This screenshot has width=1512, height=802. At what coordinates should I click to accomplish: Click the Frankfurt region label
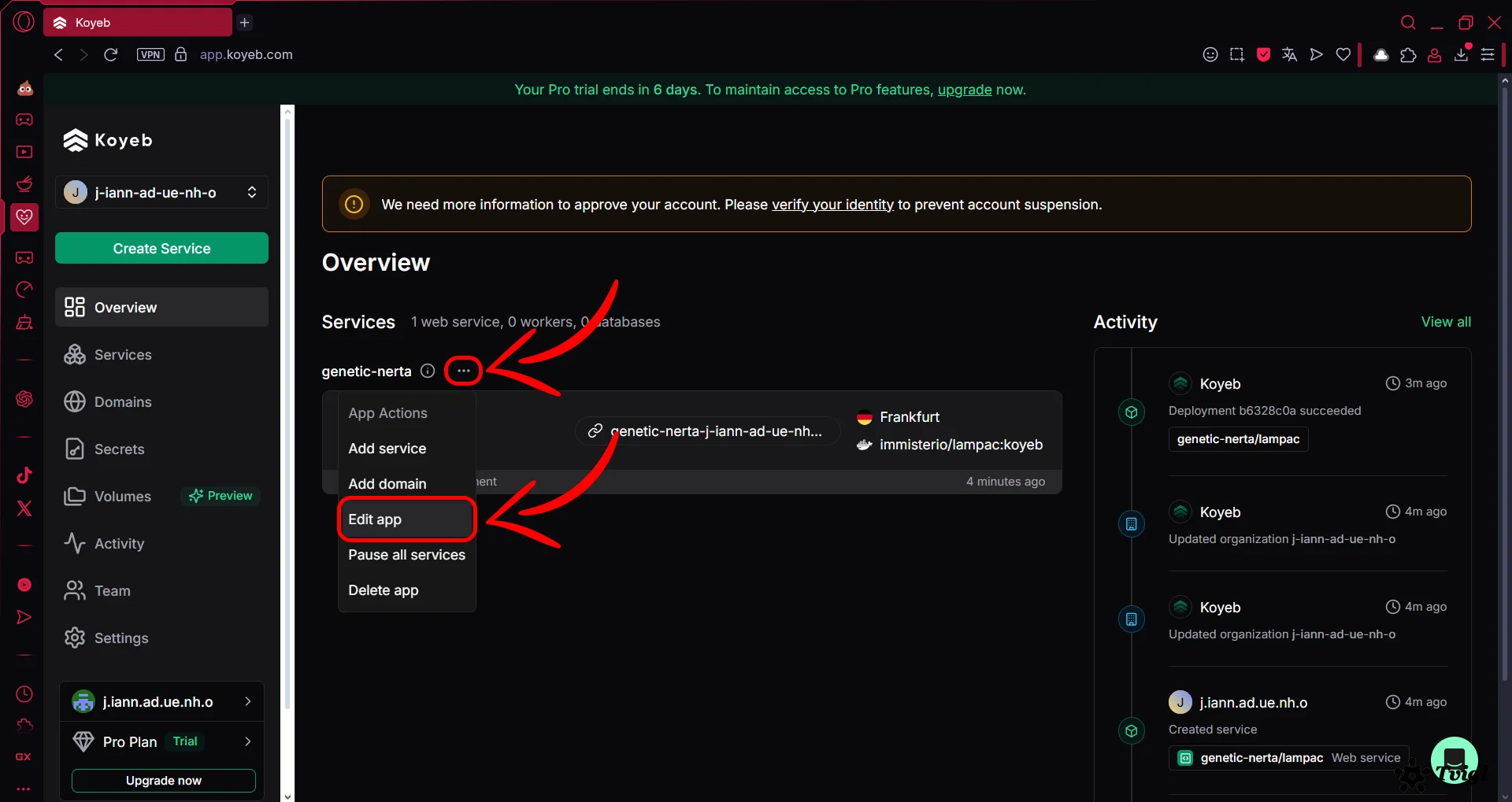coord(910,417)
